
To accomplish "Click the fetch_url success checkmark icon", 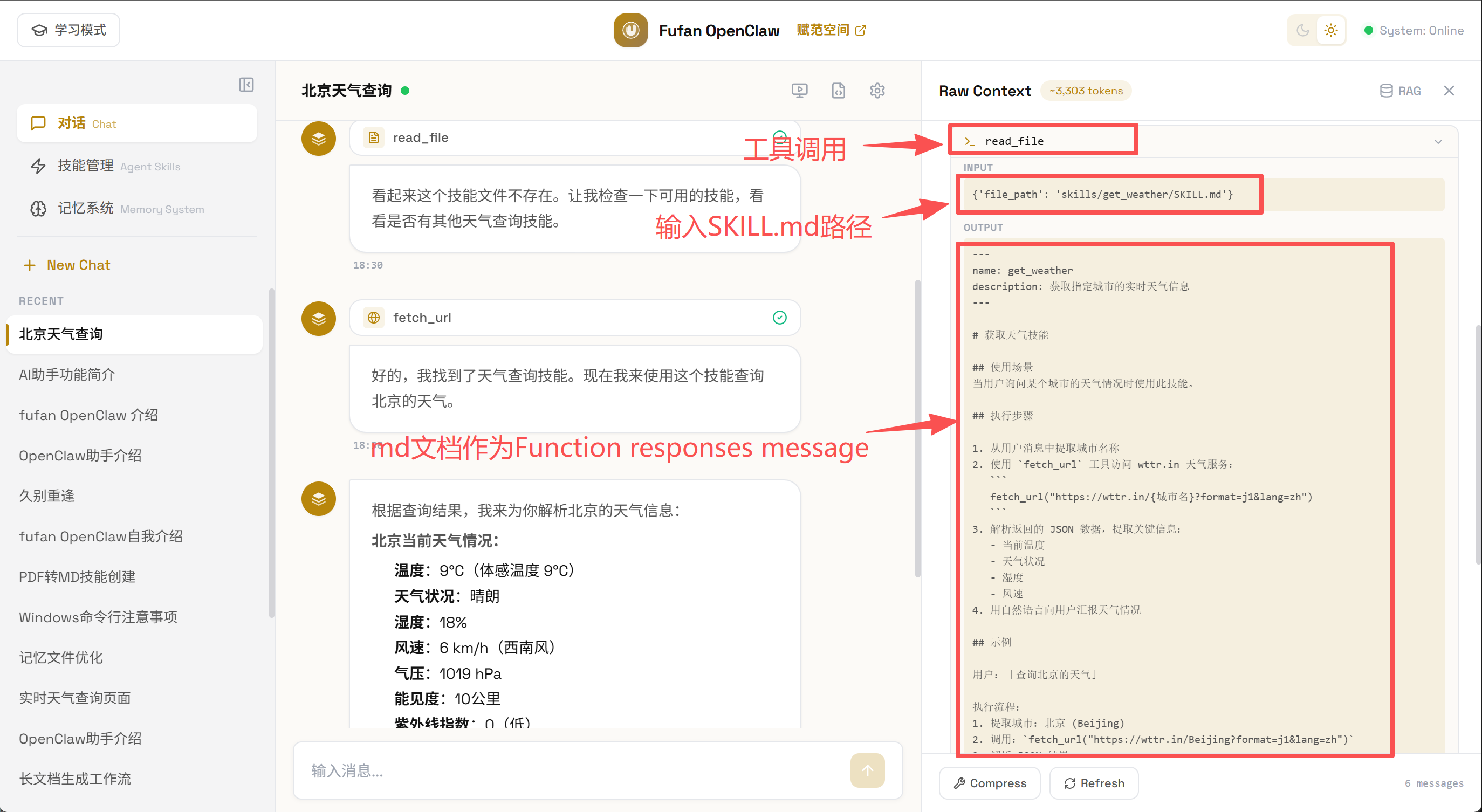I will [779, 318].
